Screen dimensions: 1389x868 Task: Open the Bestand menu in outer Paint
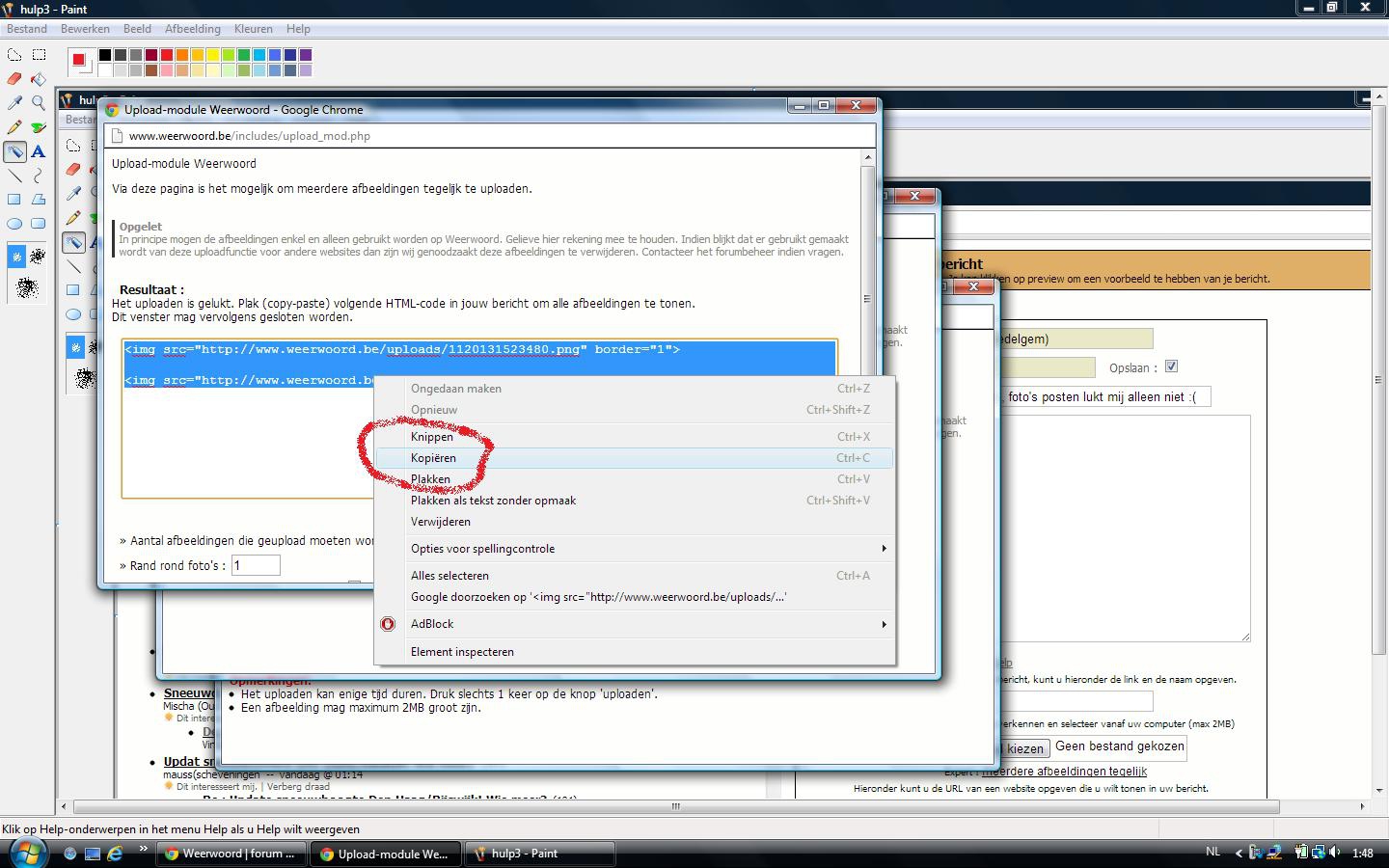(x=27, y=29)
